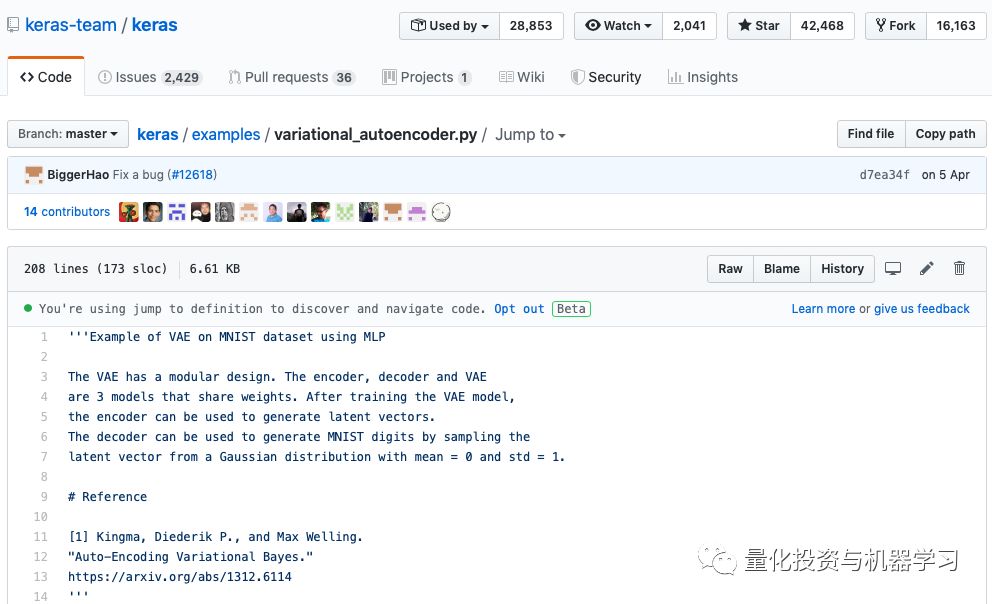Switch to the Insights tab
The width and height of the screenshot is (992, 604).
pyautogui.click(x=702, y=77)
